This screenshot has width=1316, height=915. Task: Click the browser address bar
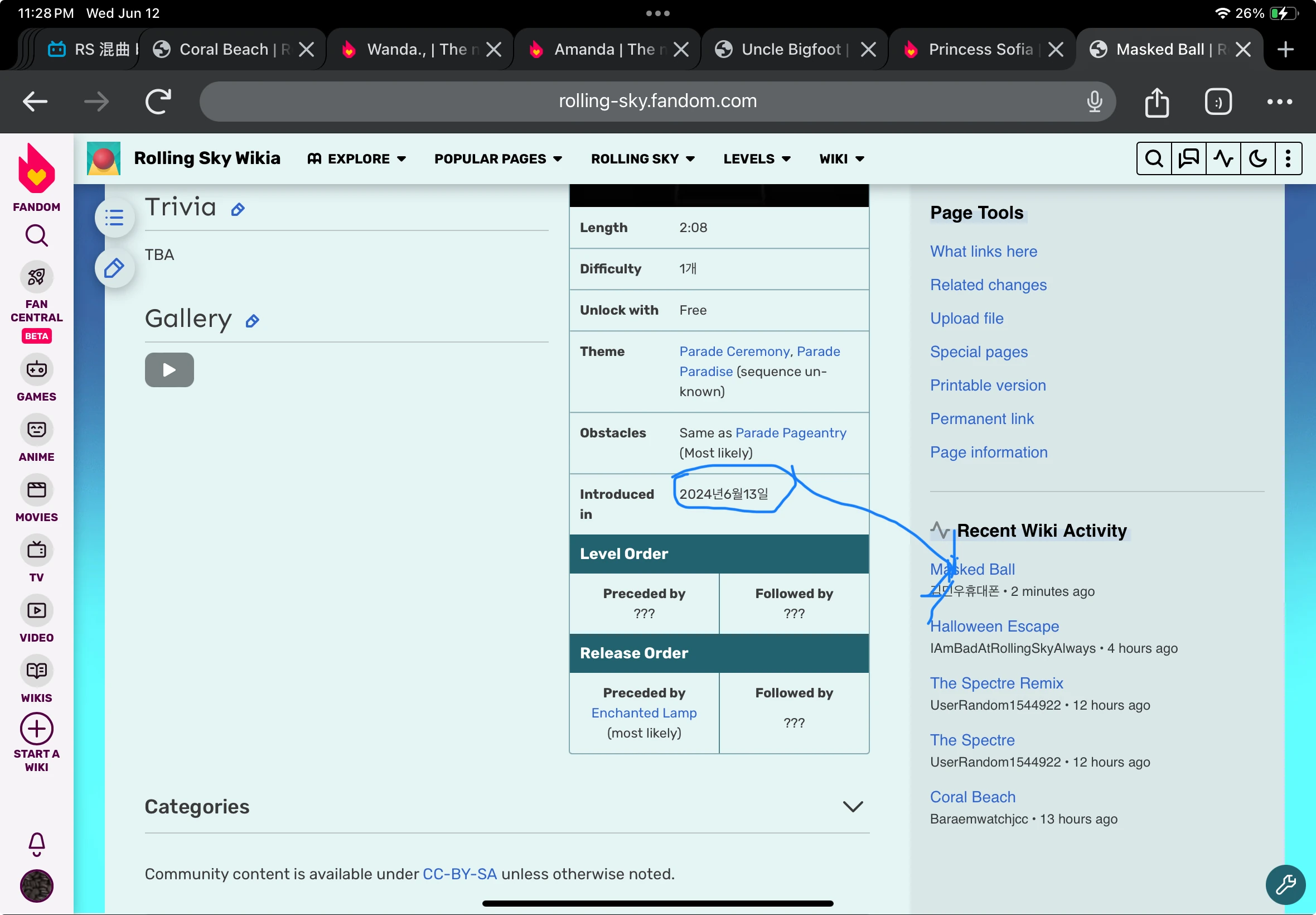click(x=656, y=102)
